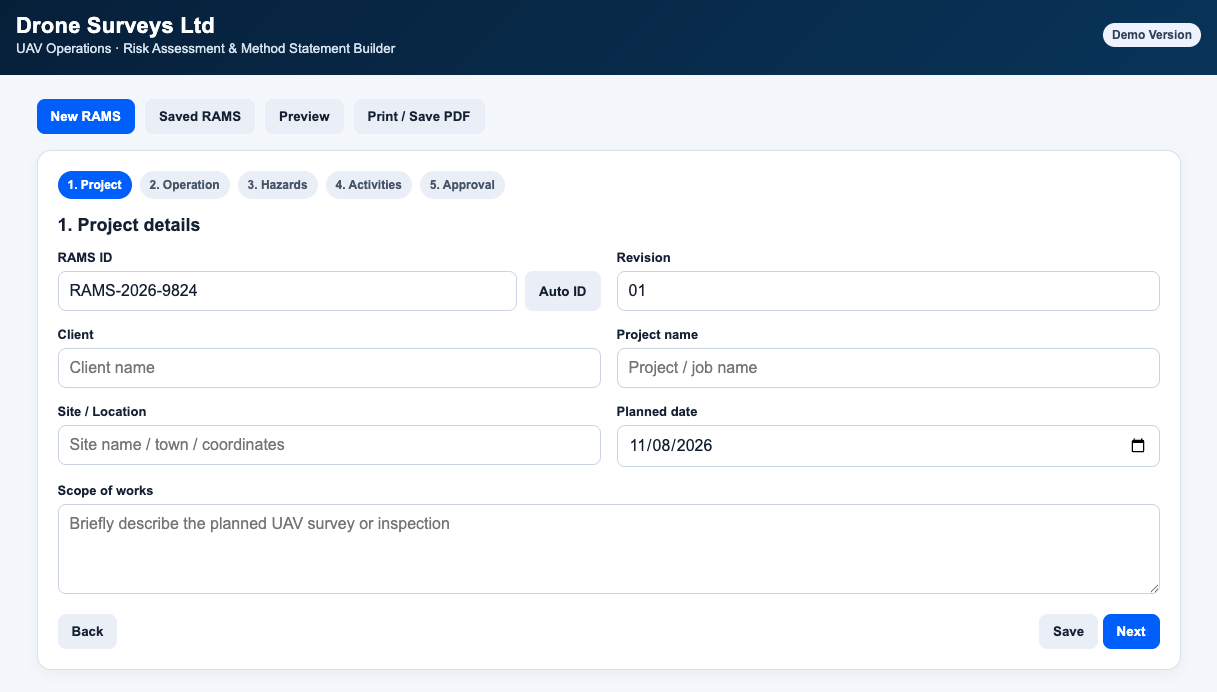
Task: Go to step 2. Operation
Action: tap(184, 185)
